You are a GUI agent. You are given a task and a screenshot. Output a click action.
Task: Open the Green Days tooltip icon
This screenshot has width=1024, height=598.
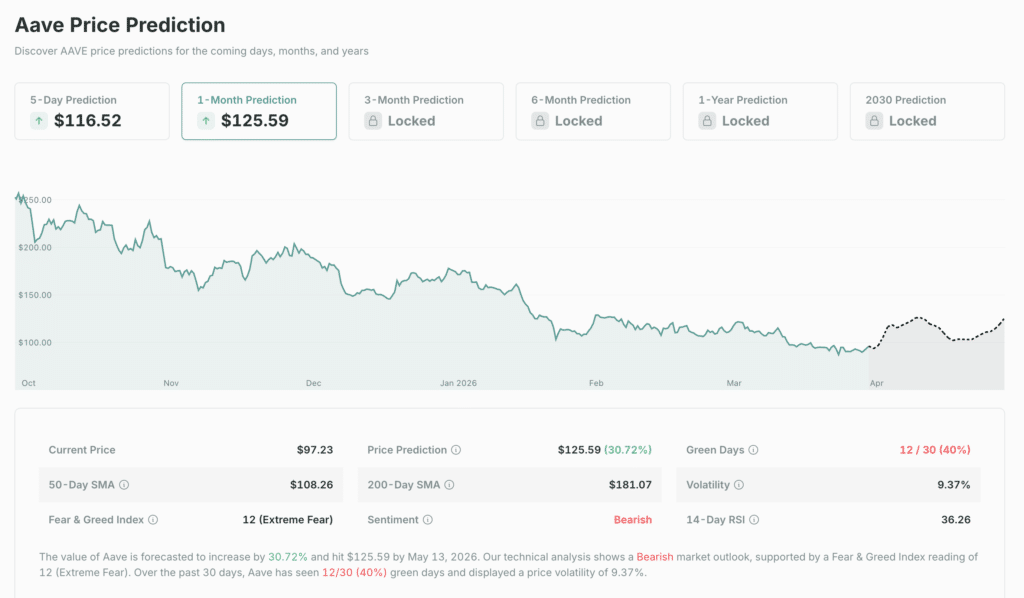754,450
